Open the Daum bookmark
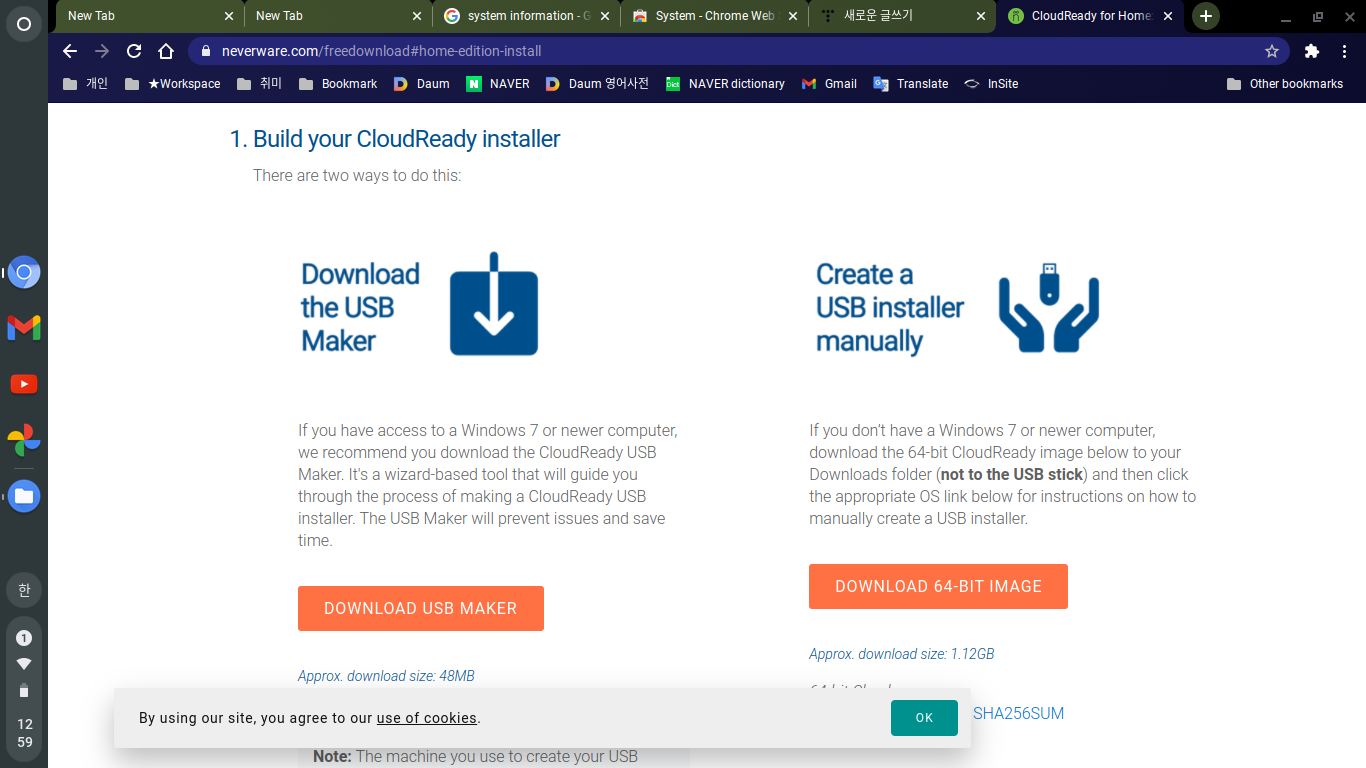Image resolution: width=1366 pixels, height=768 pixels. coord(421,84)
